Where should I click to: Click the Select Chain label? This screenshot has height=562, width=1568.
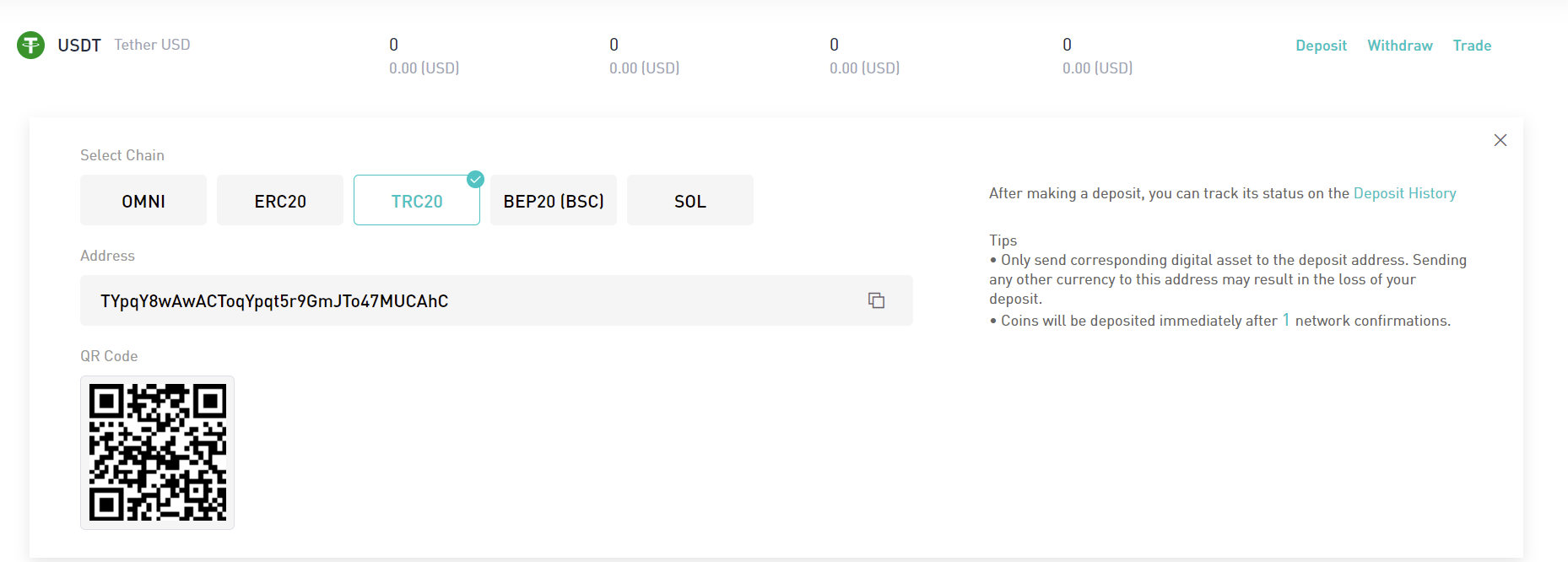[x=122, y=155]
